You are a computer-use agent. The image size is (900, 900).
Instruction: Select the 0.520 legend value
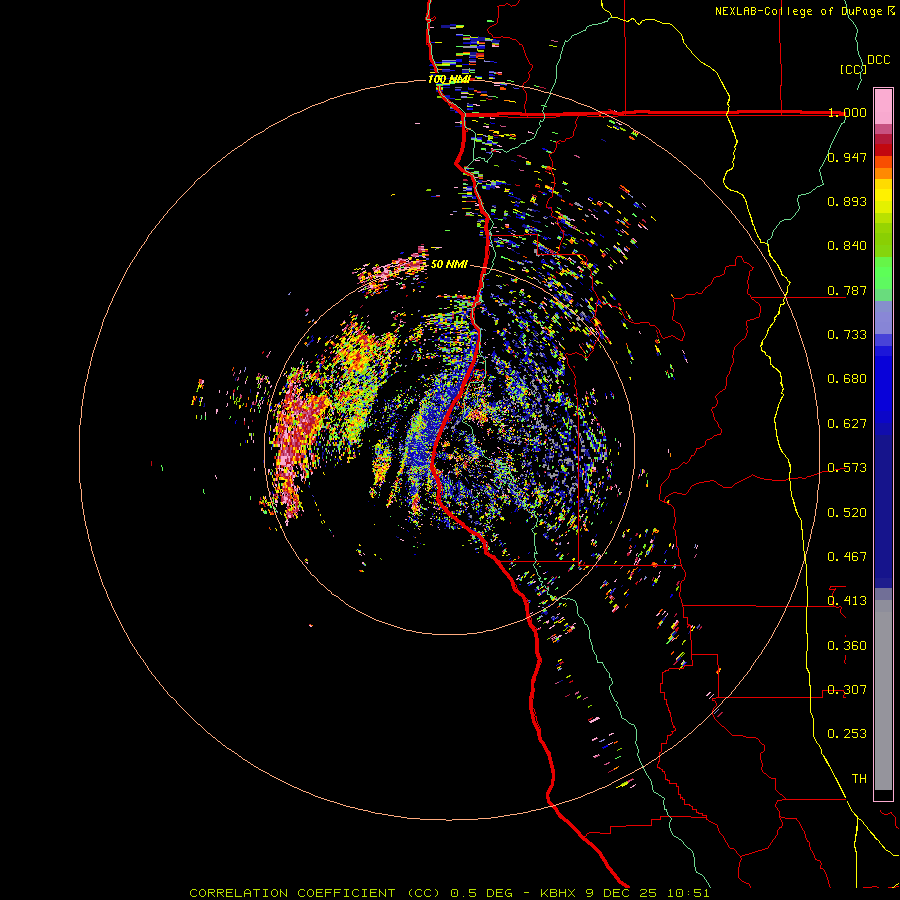point(847,513)
